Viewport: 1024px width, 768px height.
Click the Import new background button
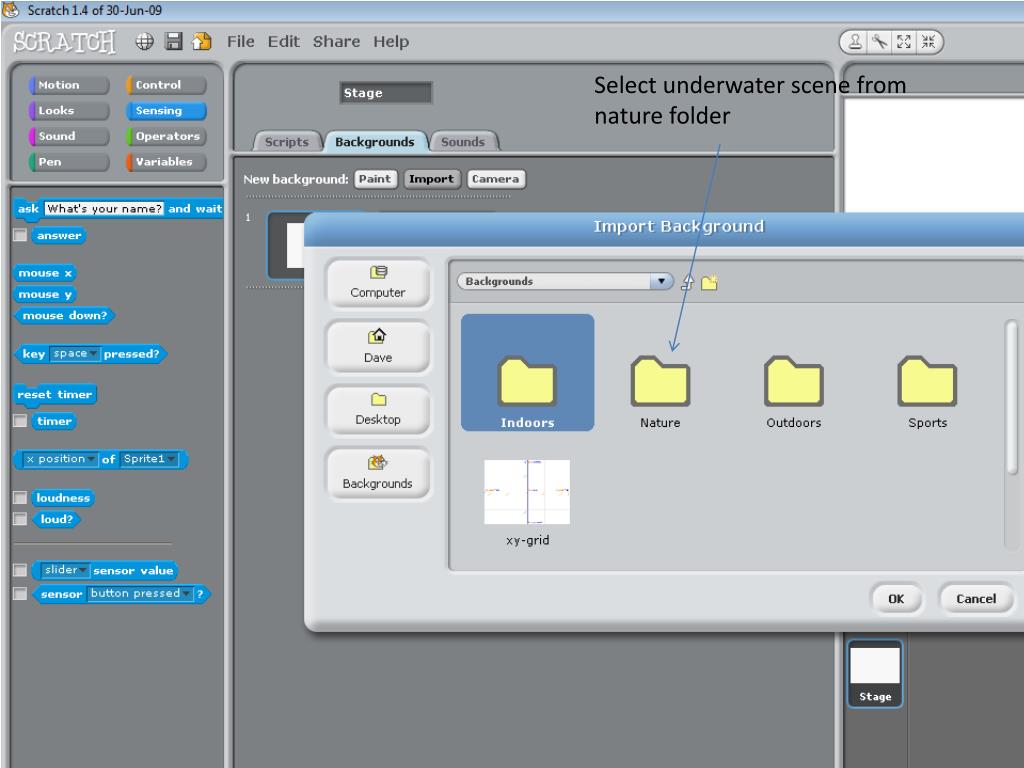431,179
